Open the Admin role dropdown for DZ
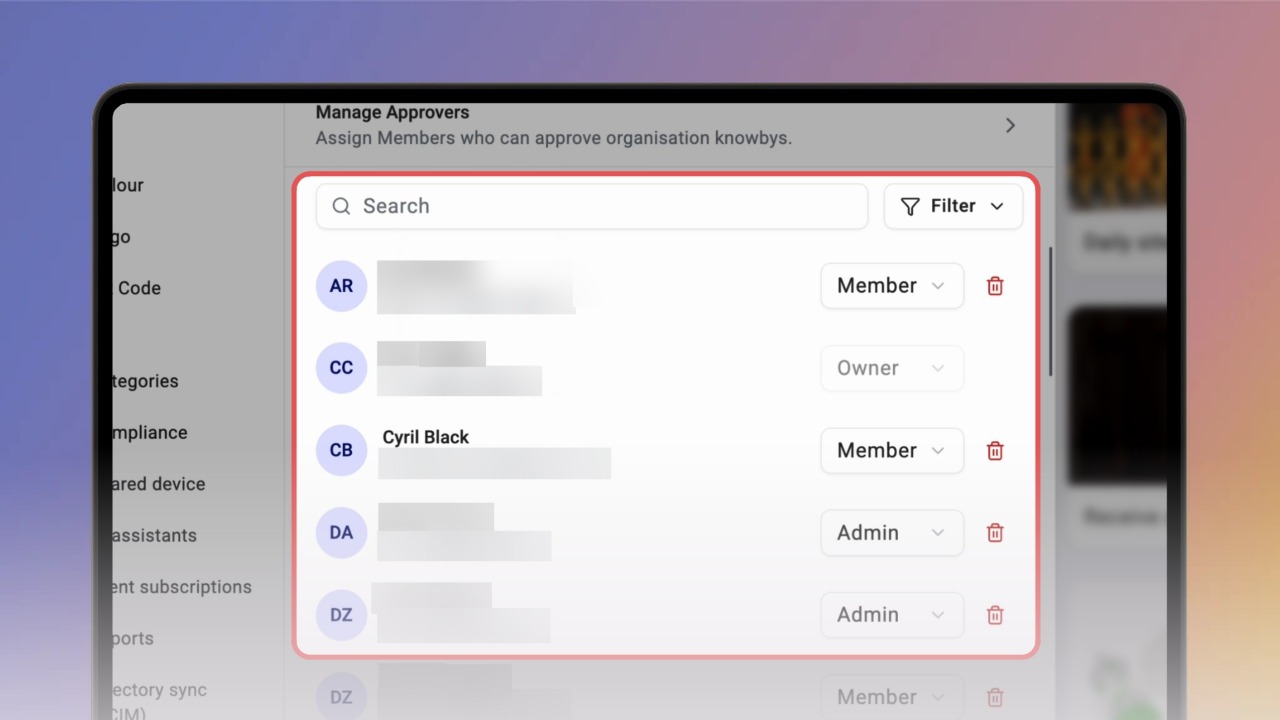1280x720 pixels. (x=892, y=615)
